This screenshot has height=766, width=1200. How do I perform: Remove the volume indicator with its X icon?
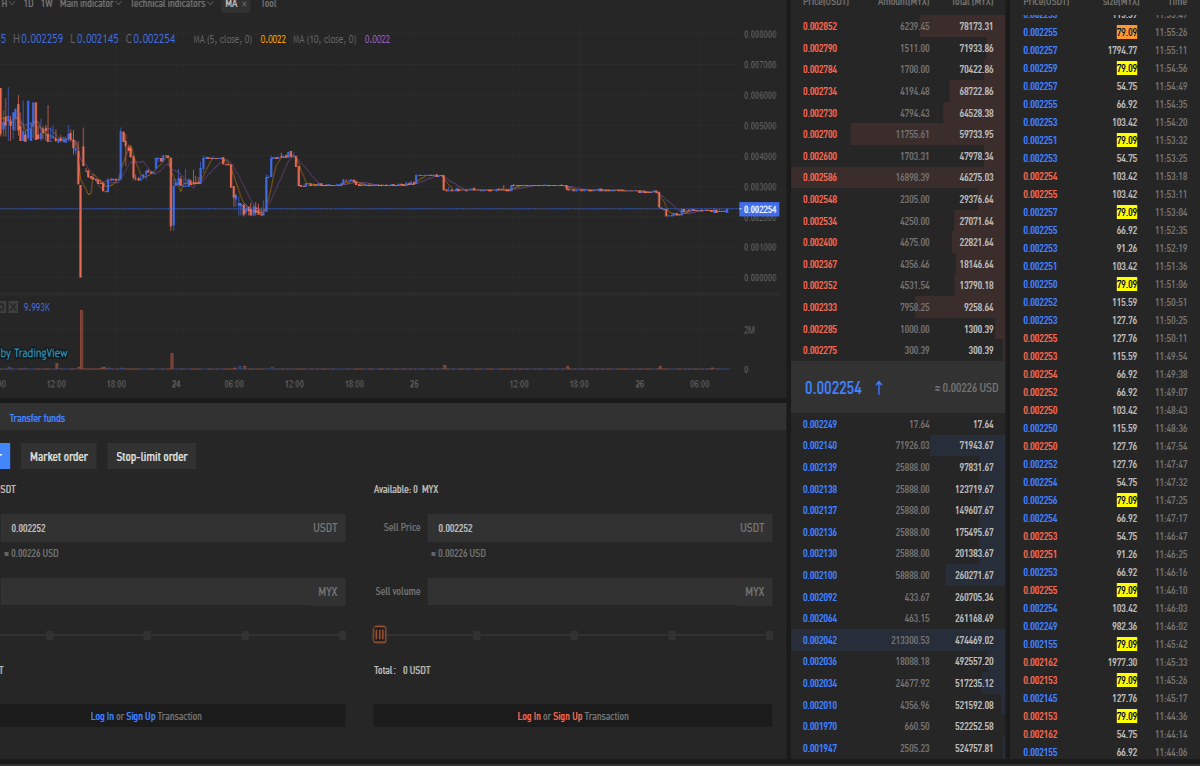[13, 307]
